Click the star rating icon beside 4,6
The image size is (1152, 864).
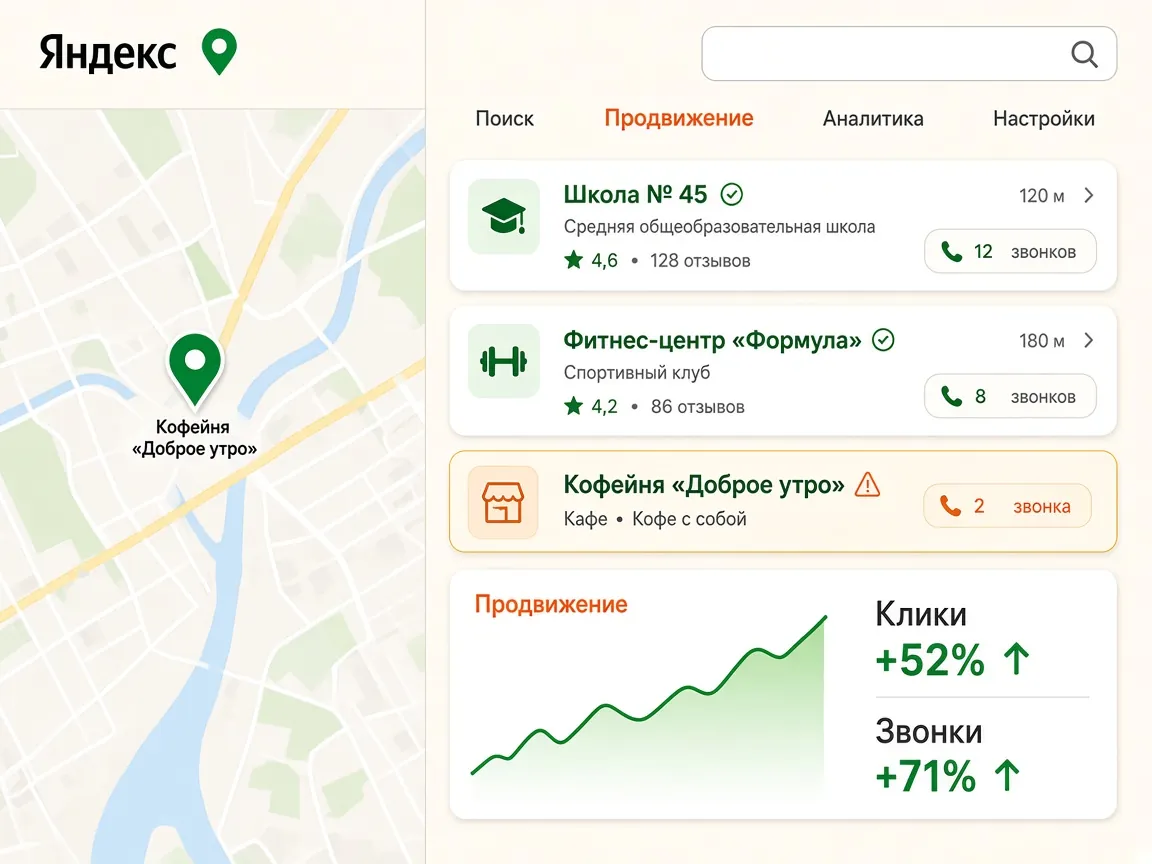pyautogui.click(x=574, y=259)
